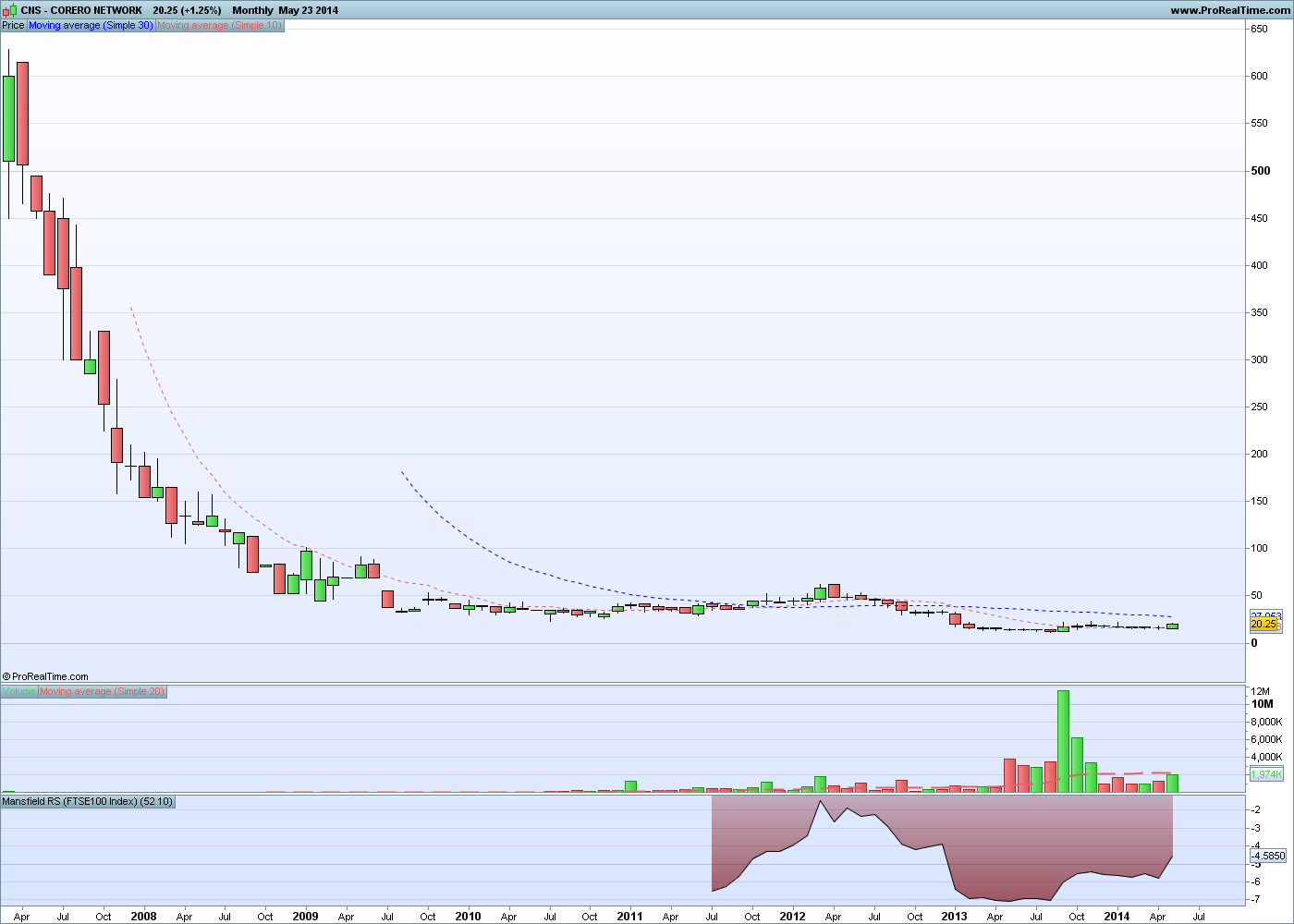
Task: Click the green 1,974K volume value tag
Action: pyautogui.click(x=1266, y=774)
